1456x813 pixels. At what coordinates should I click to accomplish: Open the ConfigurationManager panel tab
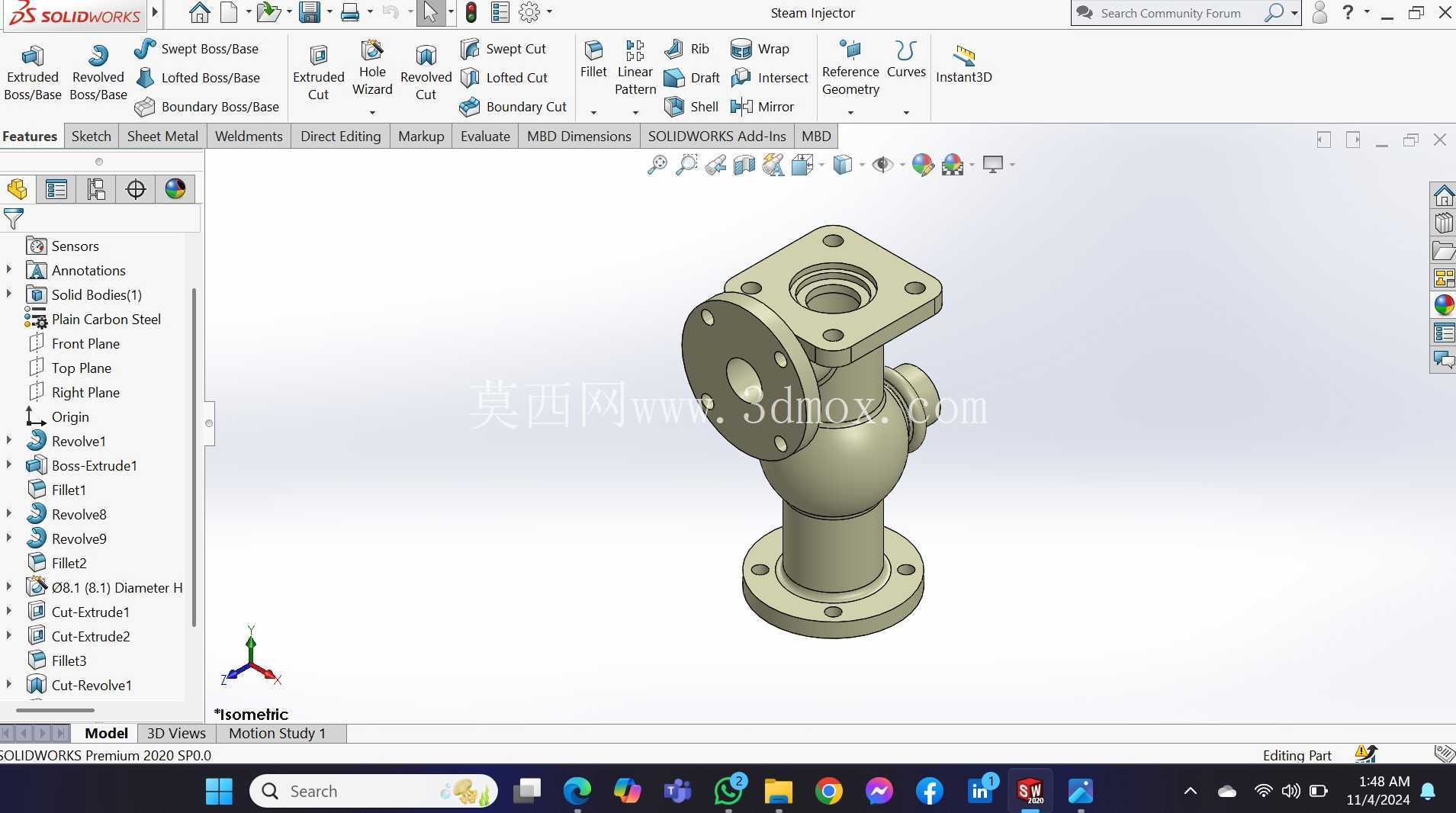pos(96,189)
